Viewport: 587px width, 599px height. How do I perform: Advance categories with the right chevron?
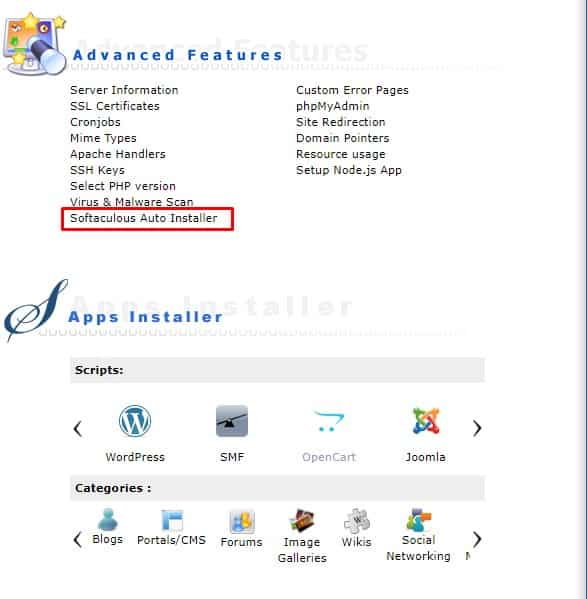pos(477,539)
